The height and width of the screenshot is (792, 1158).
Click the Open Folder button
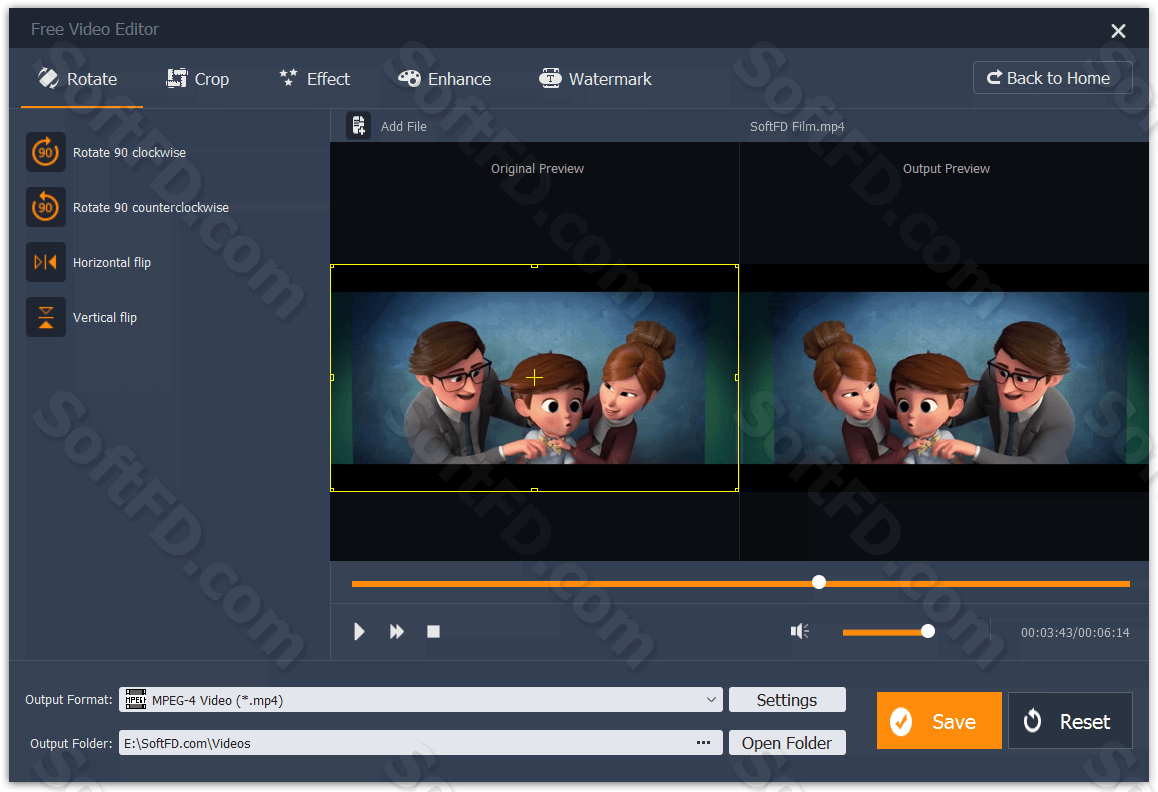pos(787,742)
